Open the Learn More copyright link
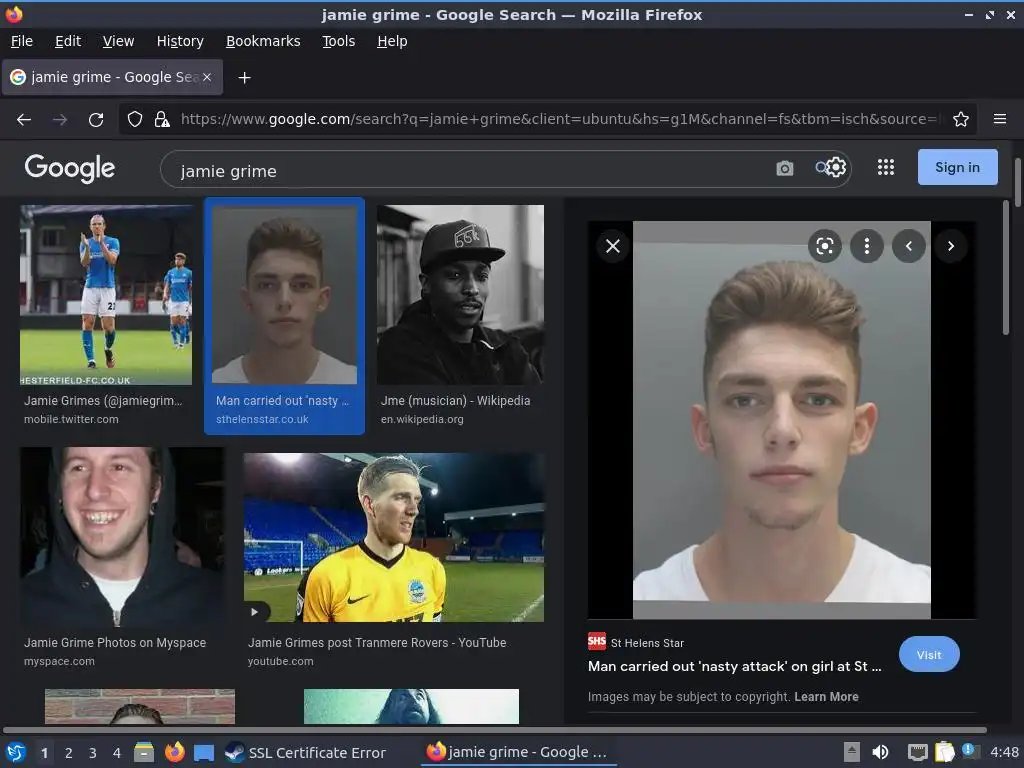 click(826, 697)
